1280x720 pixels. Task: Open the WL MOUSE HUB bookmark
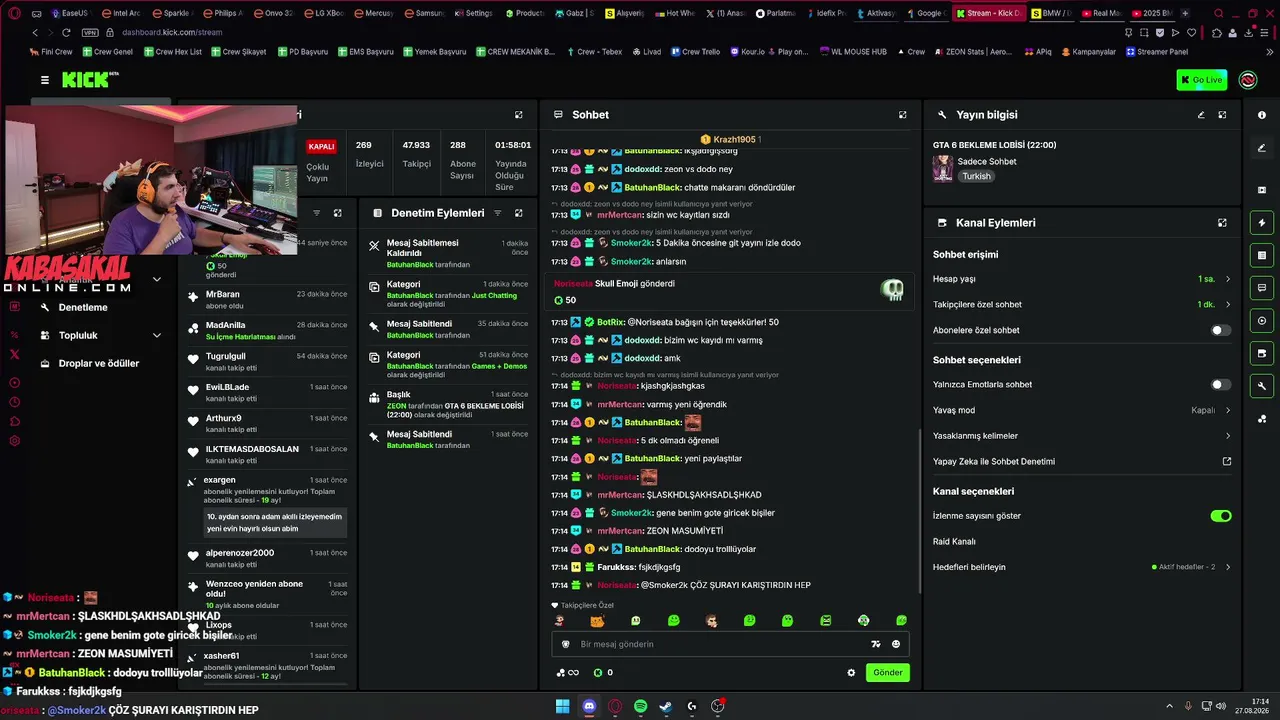852,52
